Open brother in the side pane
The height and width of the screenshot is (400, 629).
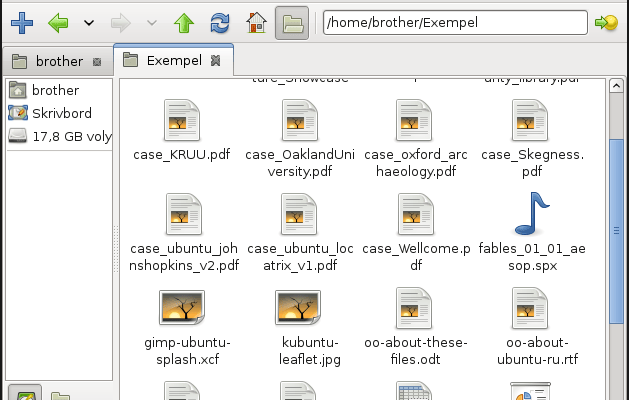pos(59,90)
